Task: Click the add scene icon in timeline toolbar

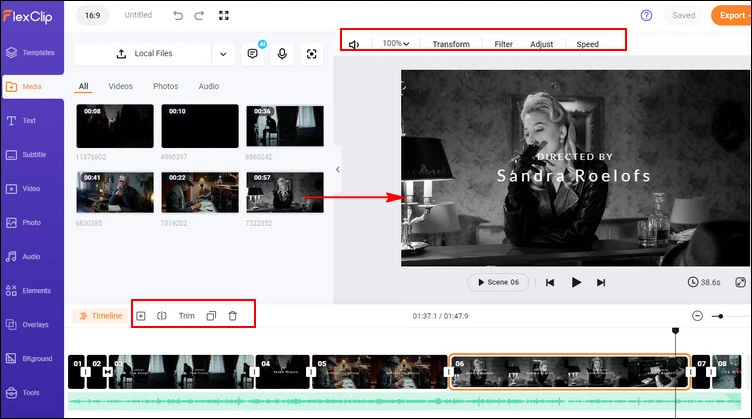Action: [x=141, y=316]
